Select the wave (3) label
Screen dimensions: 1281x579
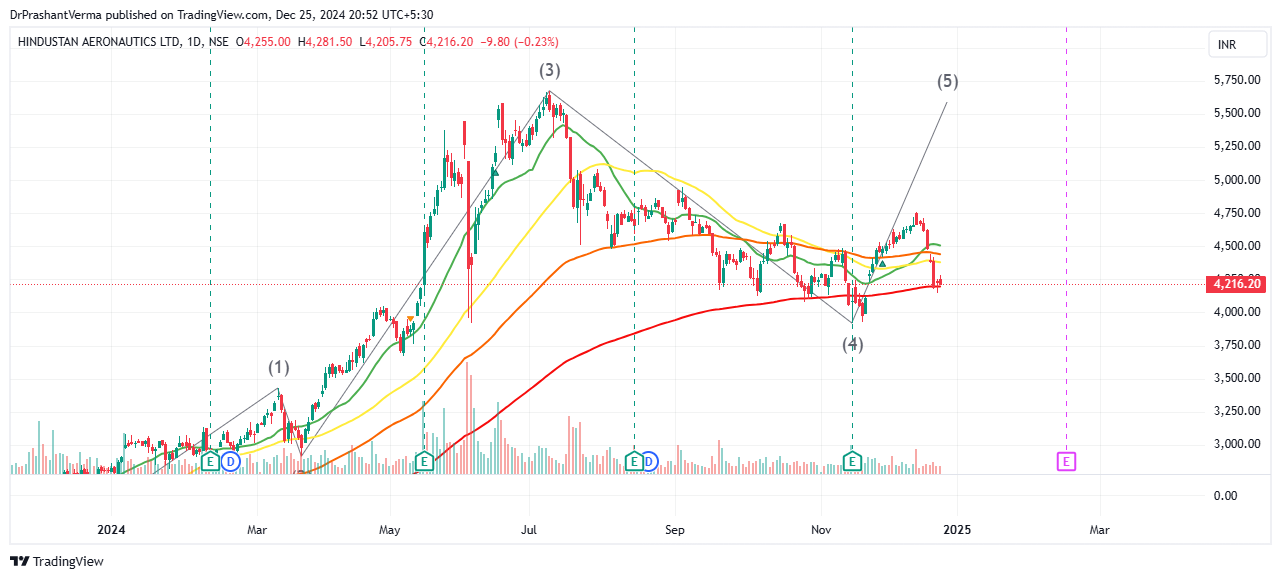(x=550, y=70)
